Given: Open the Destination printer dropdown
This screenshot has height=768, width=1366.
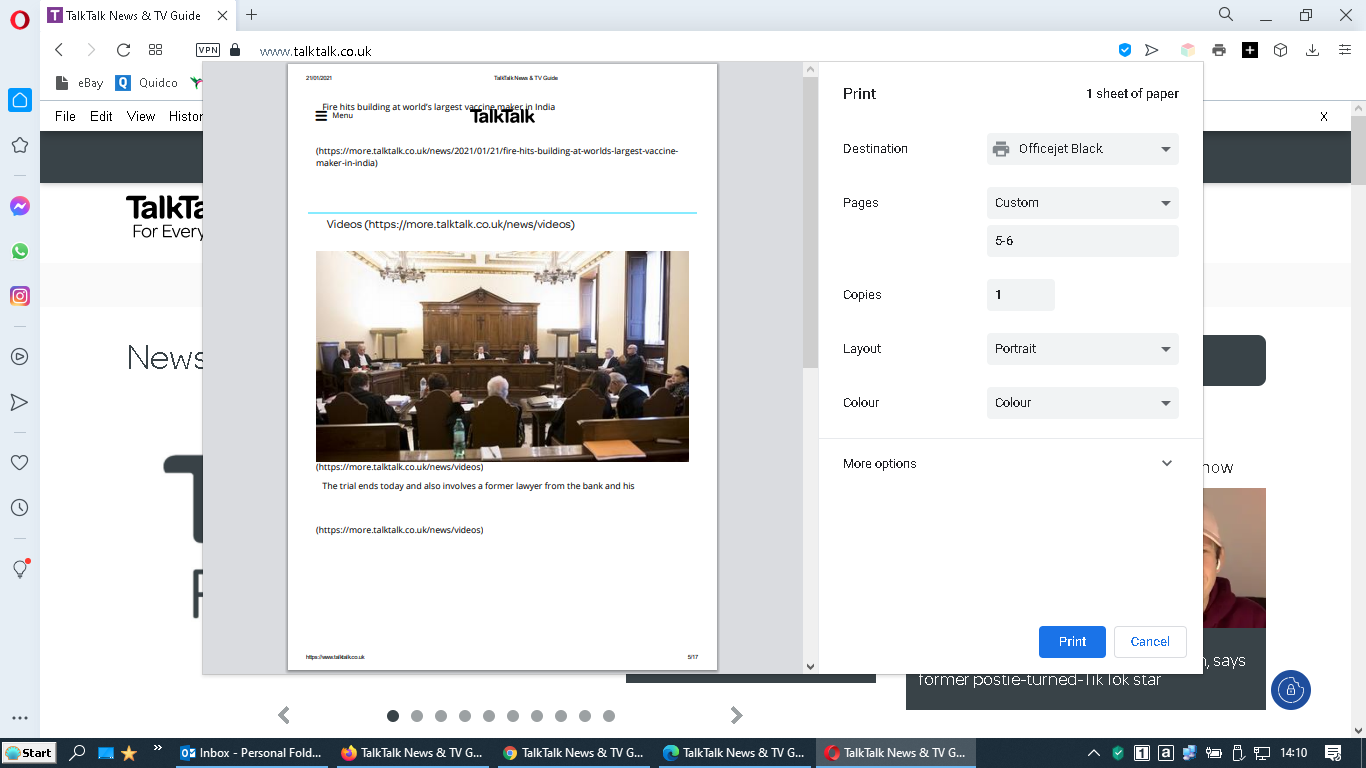Looking at the screenshot, I should pyautogui.click(x=1083, y=149).
